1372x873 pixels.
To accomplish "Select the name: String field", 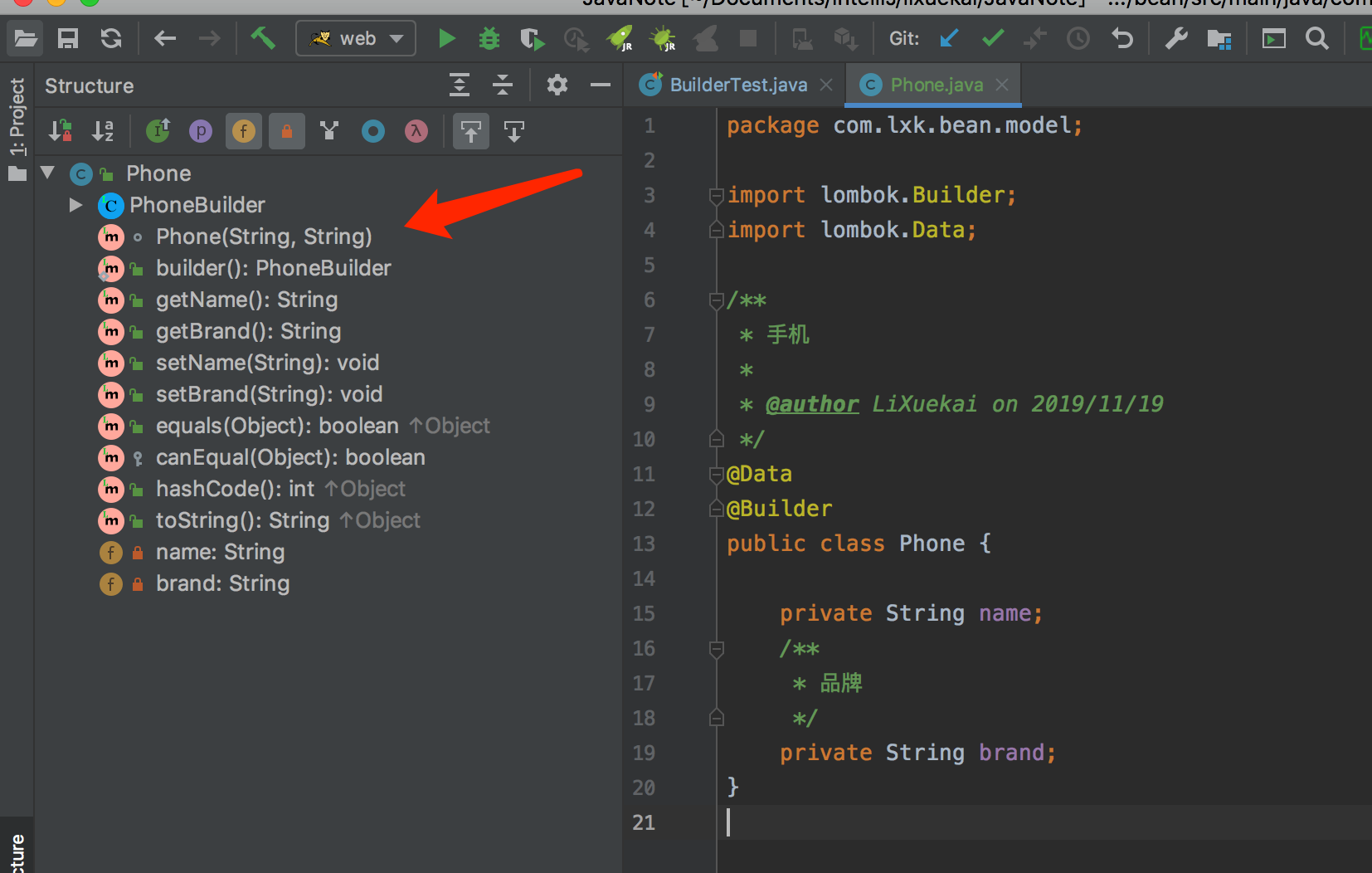I will tap(220, 552).
